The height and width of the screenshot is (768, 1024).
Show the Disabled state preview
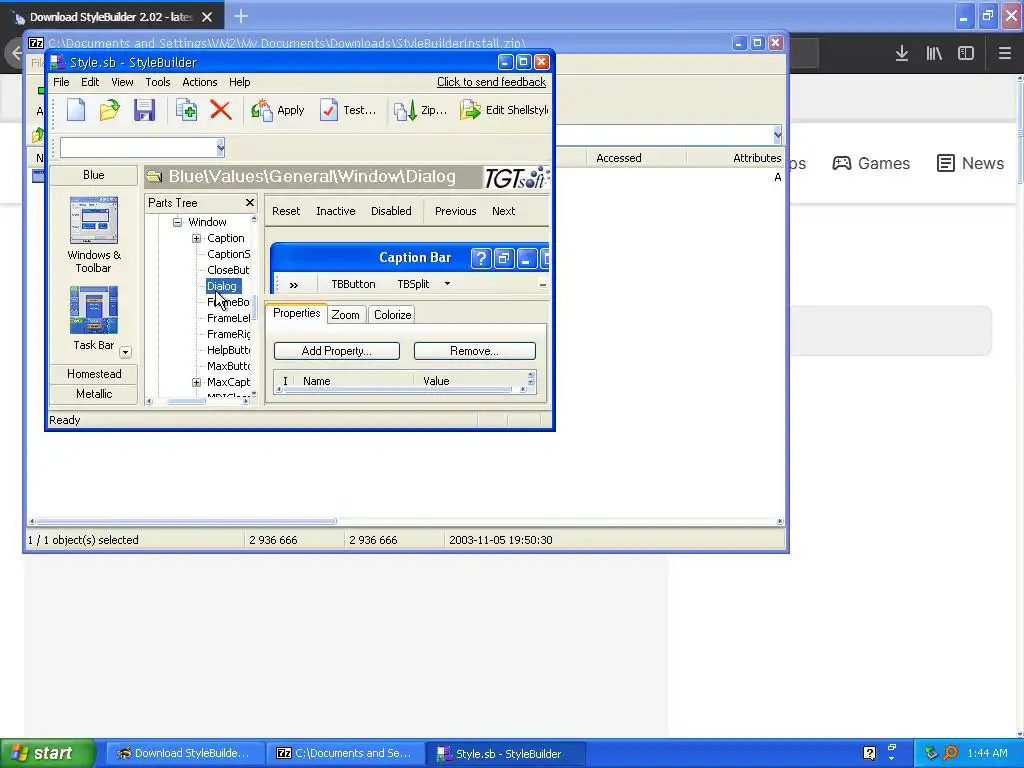pos(391,212)
